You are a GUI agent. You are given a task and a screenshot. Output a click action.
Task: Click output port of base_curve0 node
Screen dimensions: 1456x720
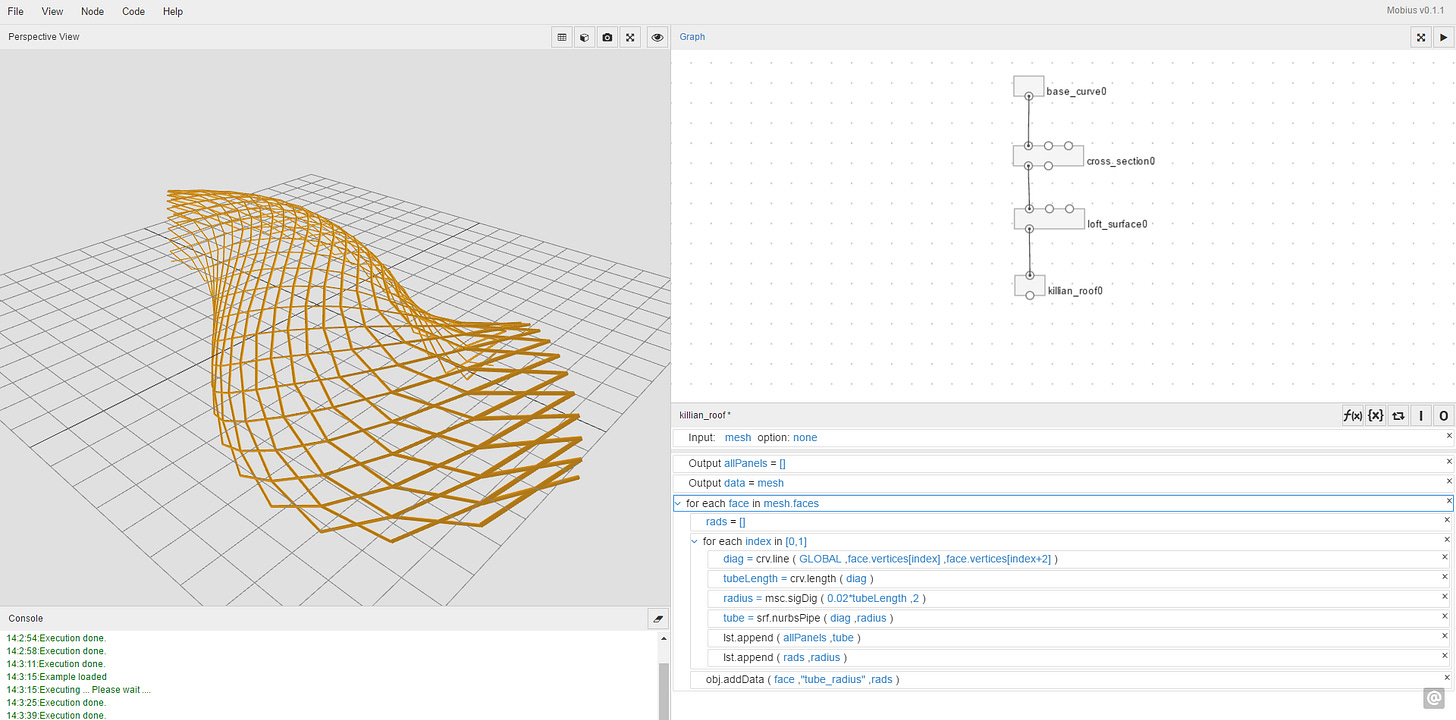point(1029,97)
